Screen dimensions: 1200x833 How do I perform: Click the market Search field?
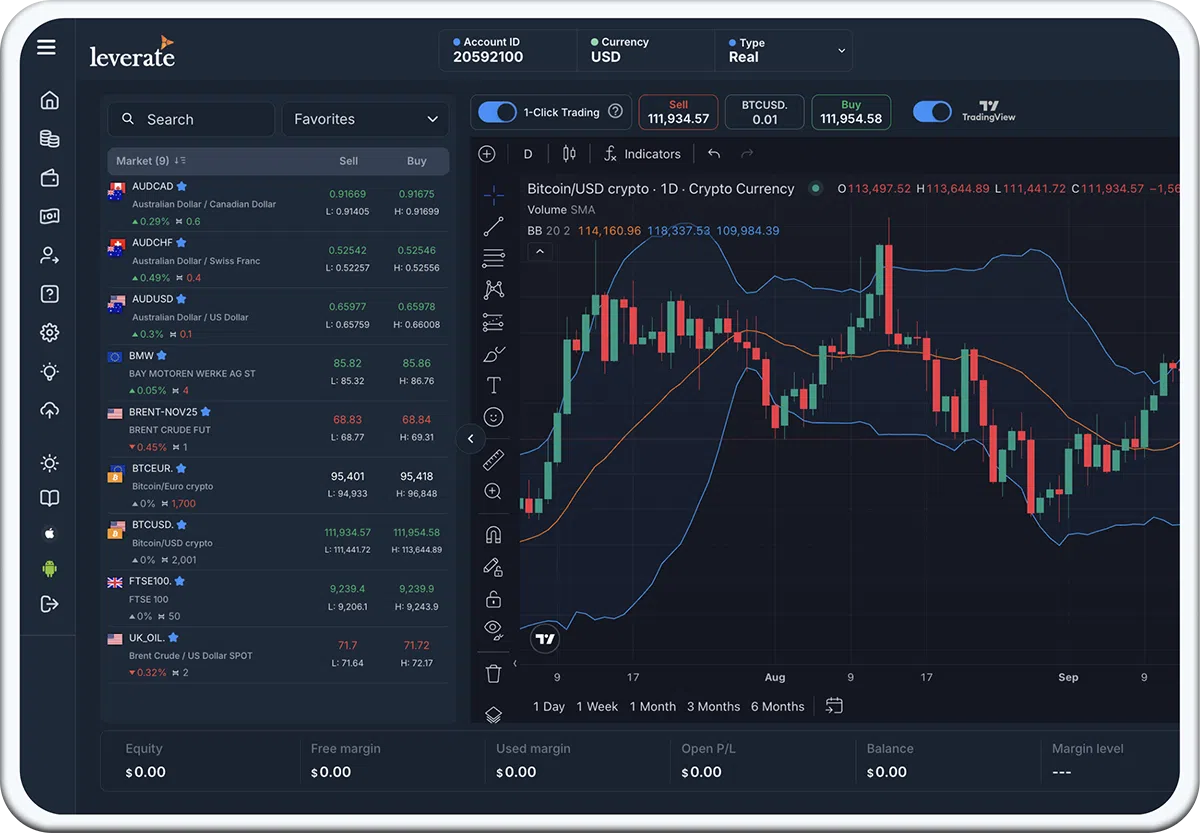(x=191, y=119)
